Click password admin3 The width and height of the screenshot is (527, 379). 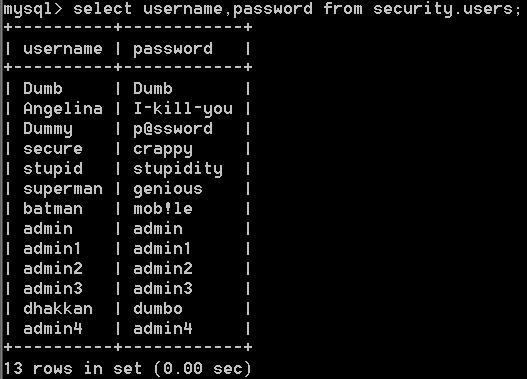tap(163, 289)
